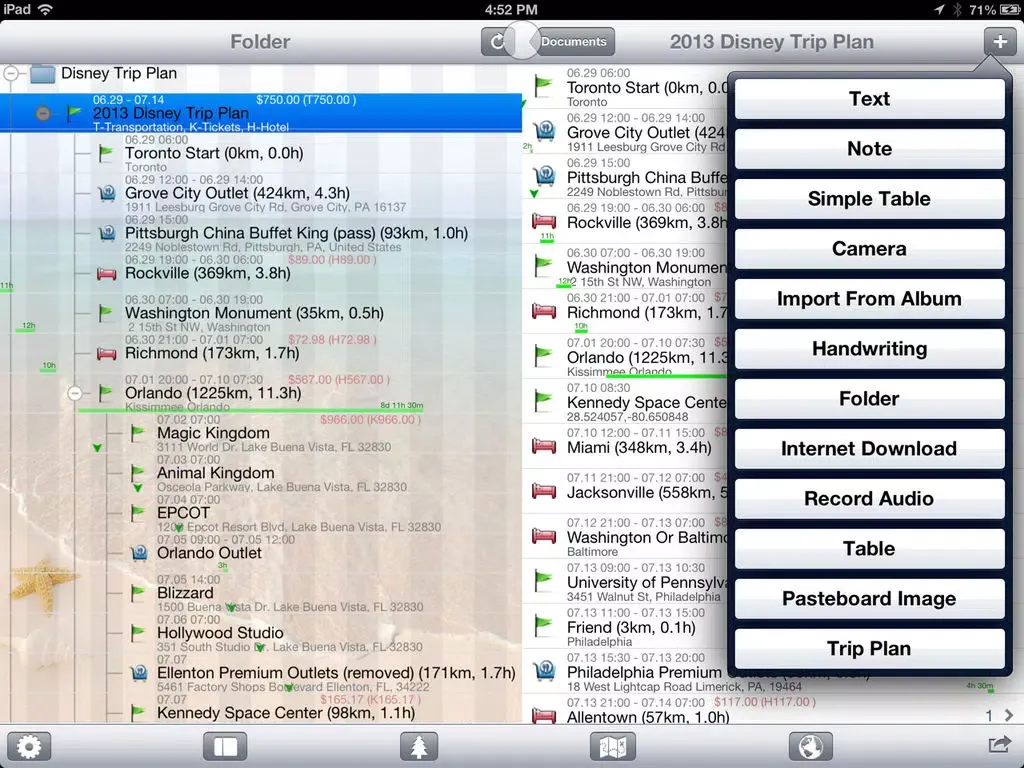1024x768 pixels.
Task: Collapse the 2013 Disney Trip Plan node
Action: [x=43, y=113]
